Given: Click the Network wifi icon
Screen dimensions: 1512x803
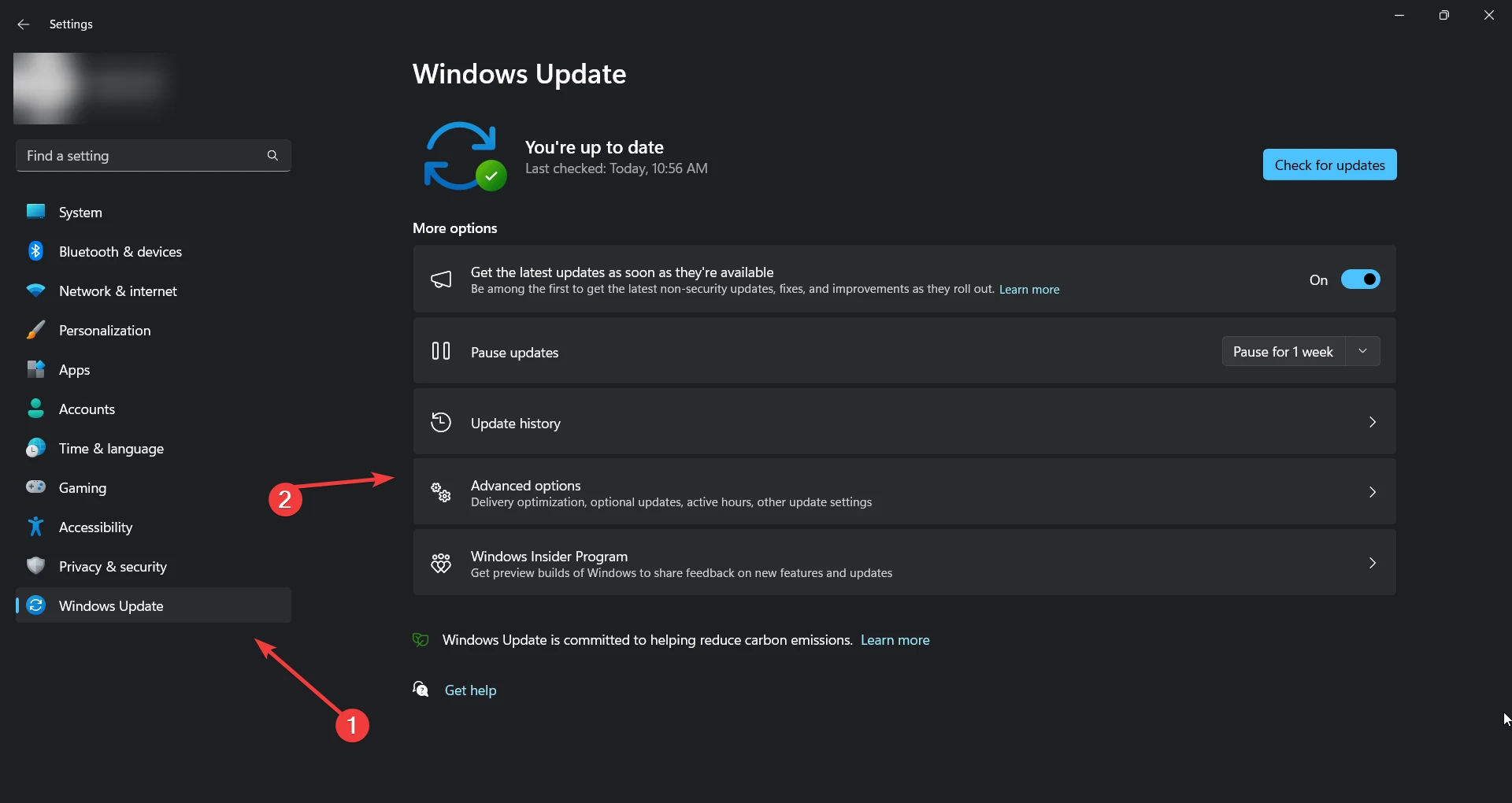Looking at the screenshot, I should [35, 290].
